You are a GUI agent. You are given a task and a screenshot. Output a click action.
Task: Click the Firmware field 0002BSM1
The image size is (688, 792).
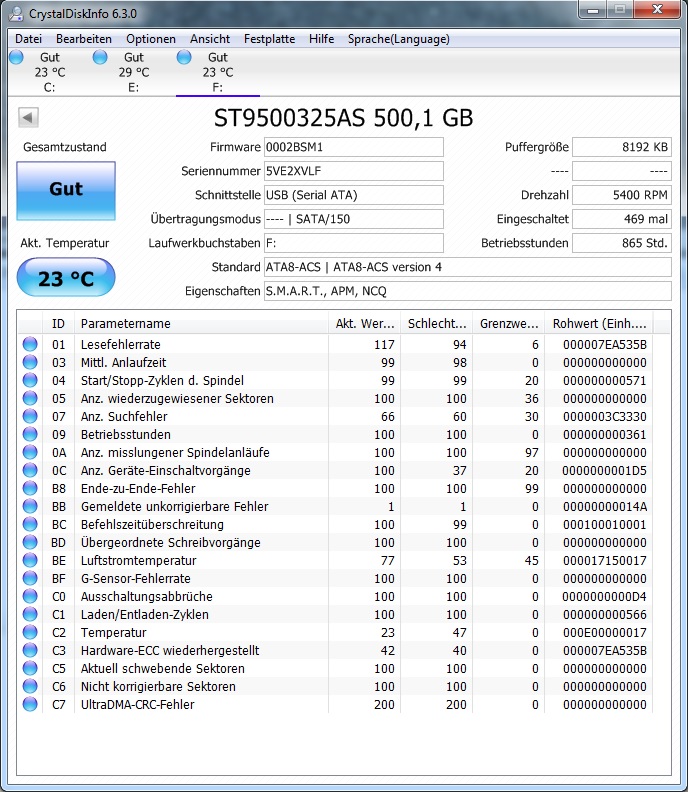tap(354, 147)
